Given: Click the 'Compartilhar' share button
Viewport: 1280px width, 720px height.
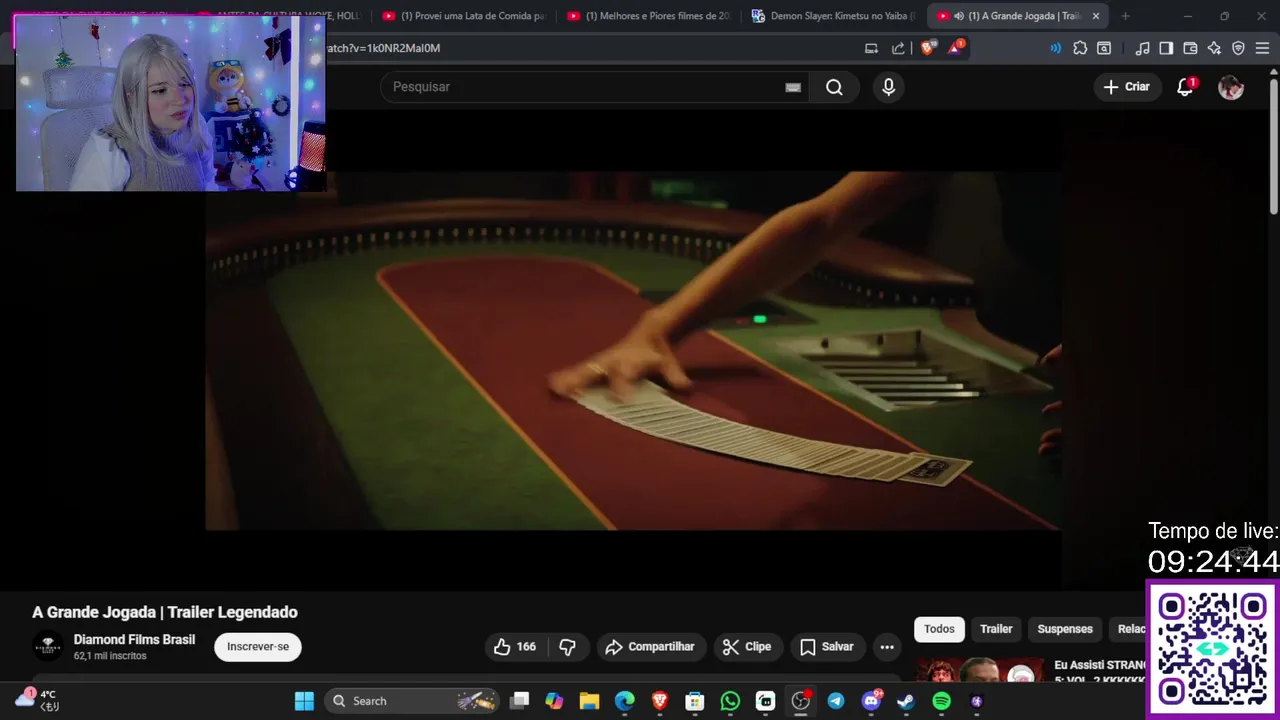Looking at the screenshot, I should [651, 647].
